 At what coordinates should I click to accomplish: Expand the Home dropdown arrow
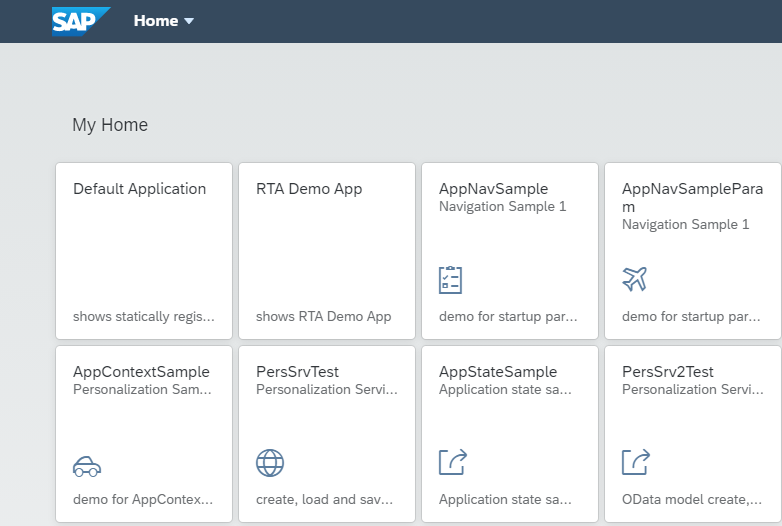coord(190,21)
